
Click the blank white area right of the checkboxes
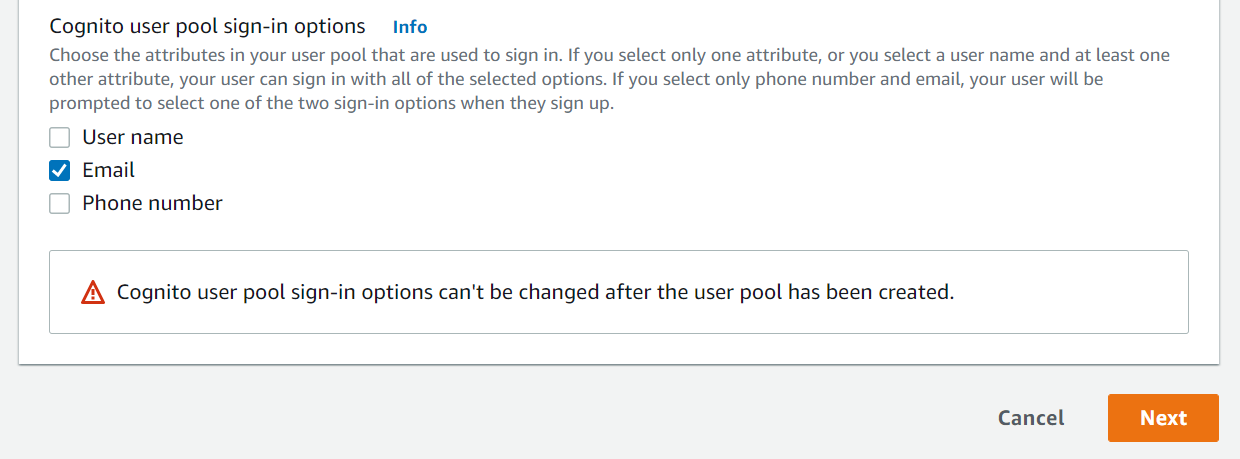click(x=700, y=171)
